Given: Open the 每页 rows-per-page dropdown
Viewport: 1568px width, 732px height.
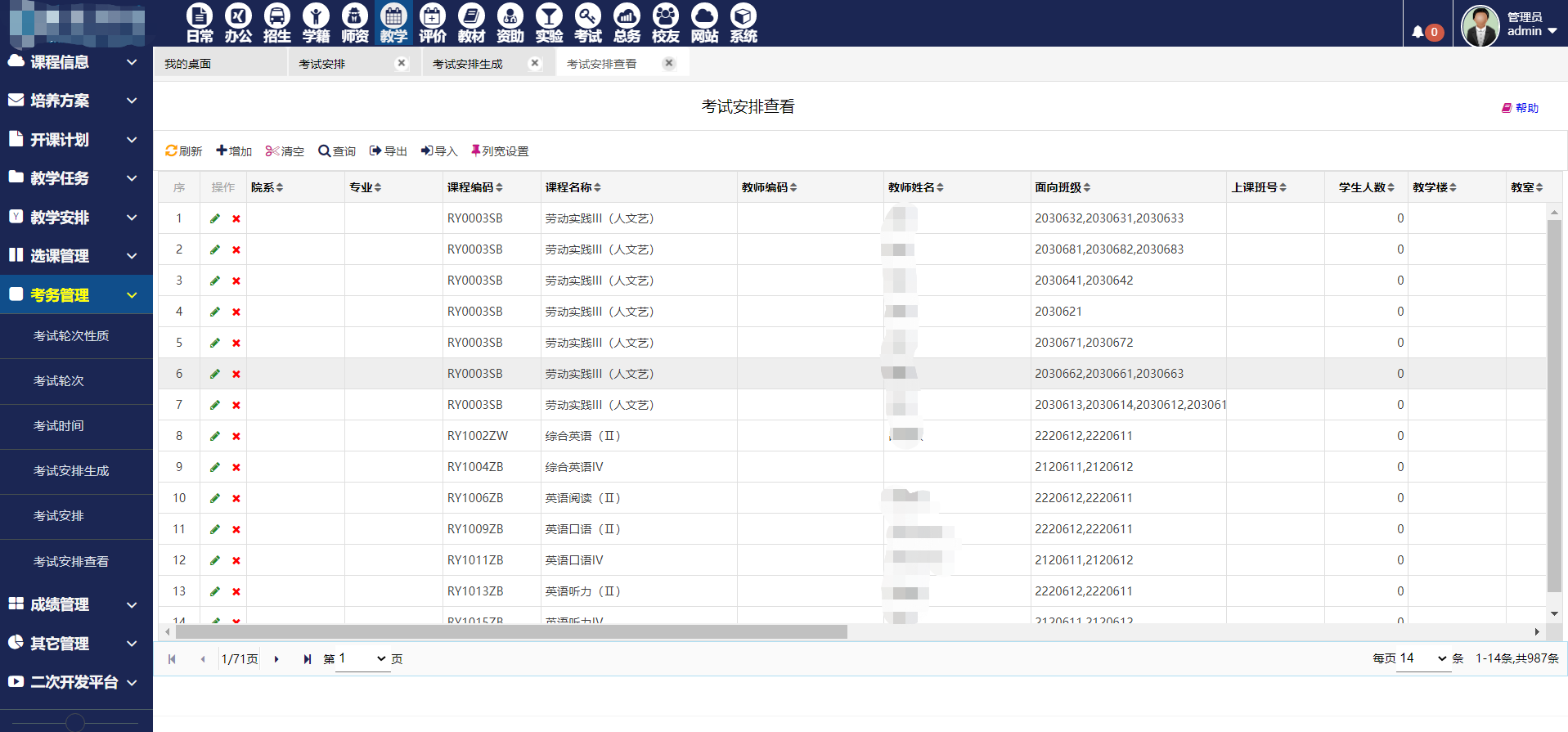Looking at the screenshot, I should click(1423, 659).
